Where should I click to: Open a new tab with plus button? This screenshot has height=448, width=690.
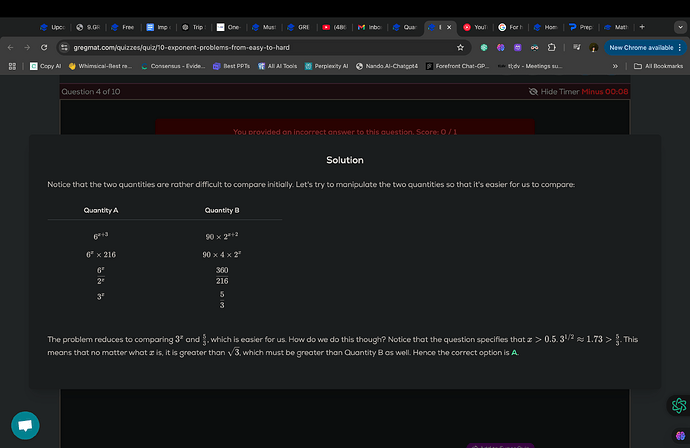[642, 27]
